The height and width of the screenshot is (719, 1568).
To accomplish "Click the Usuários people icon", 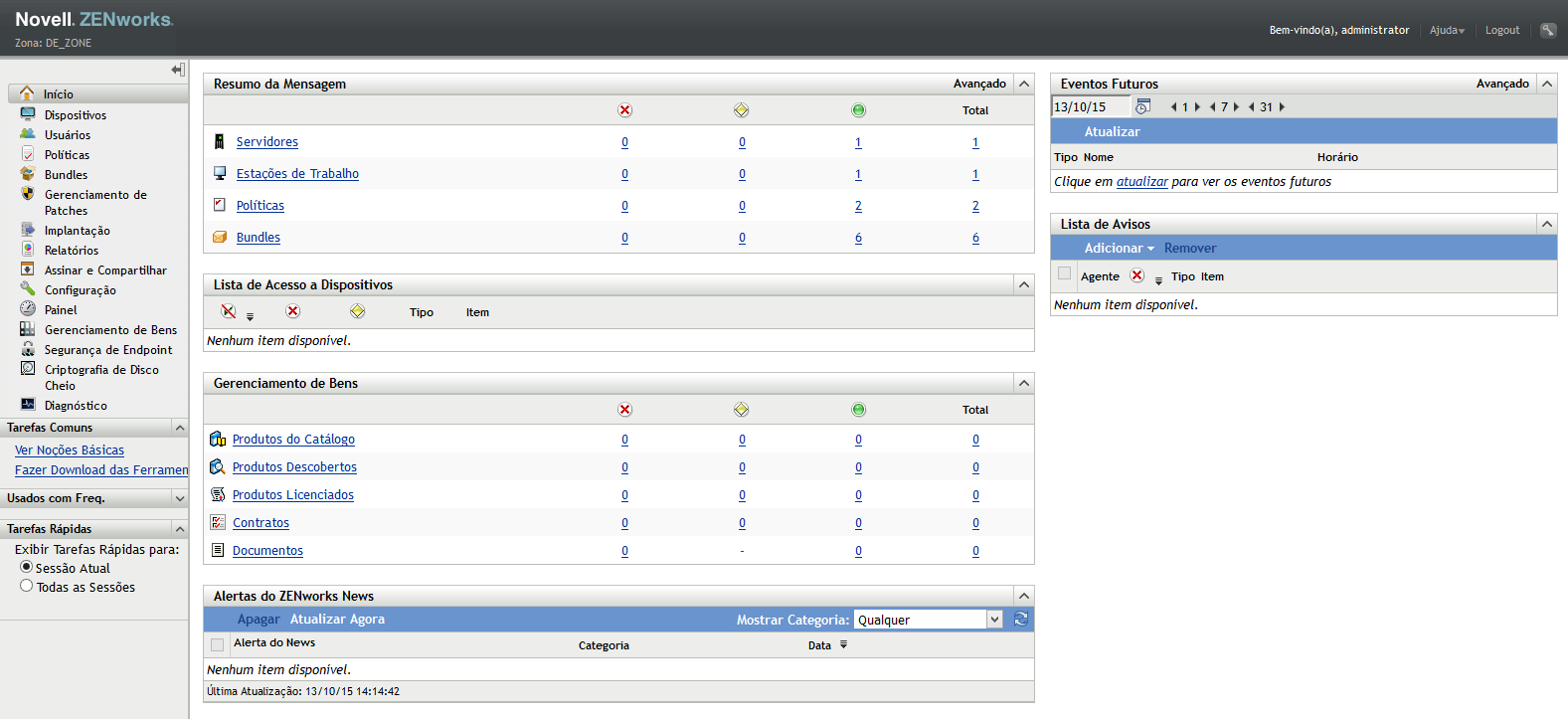I will [28, 134].
